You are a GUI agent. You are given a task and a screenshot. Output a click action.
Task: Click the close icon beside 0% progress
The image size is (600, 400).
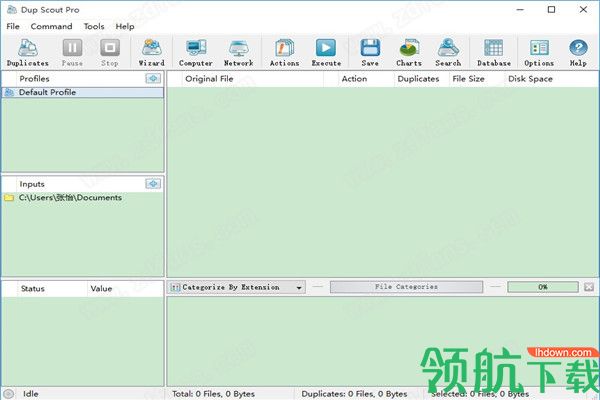(589, 287)
